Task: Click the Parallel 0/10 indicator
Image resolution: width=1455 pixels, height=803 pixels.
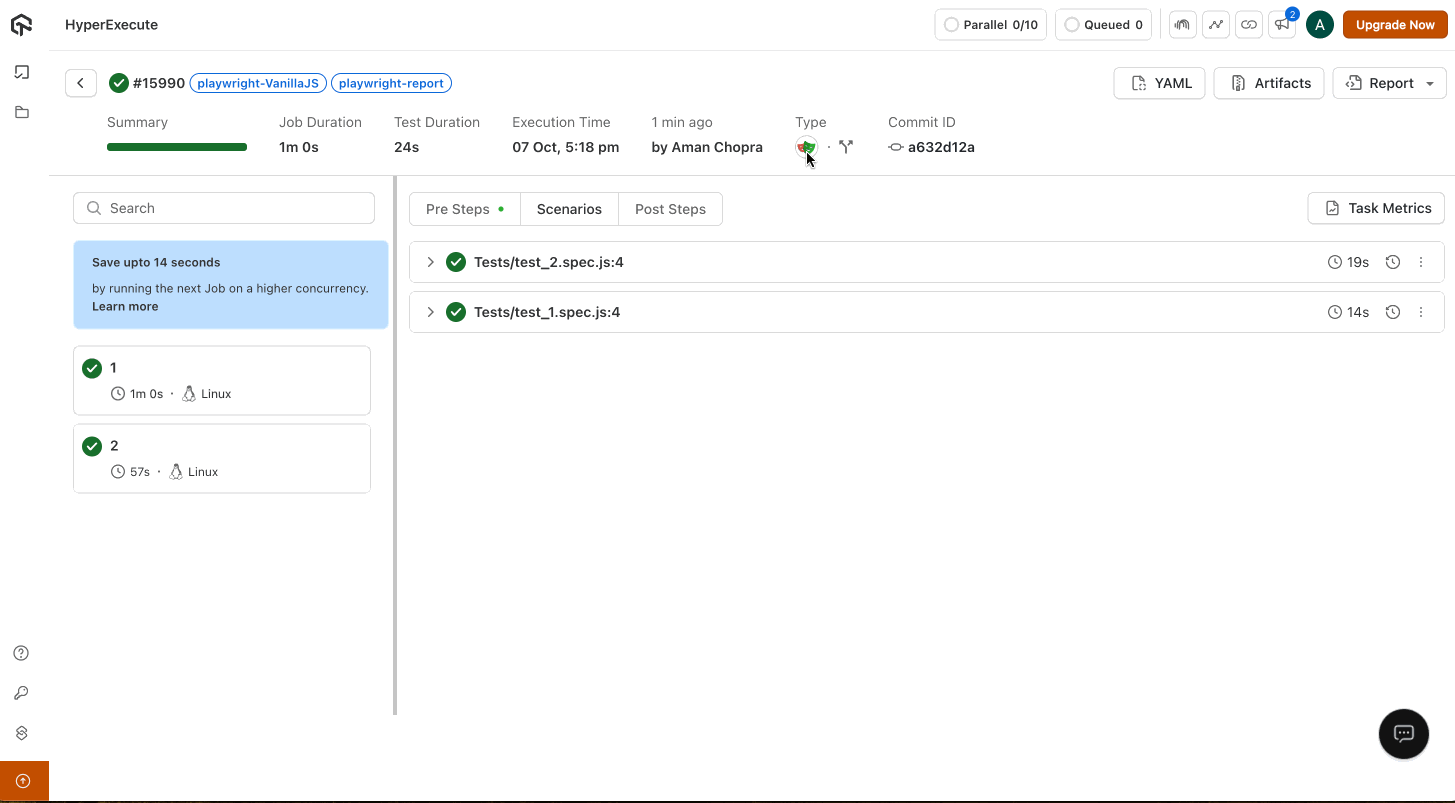Action: 990,25
